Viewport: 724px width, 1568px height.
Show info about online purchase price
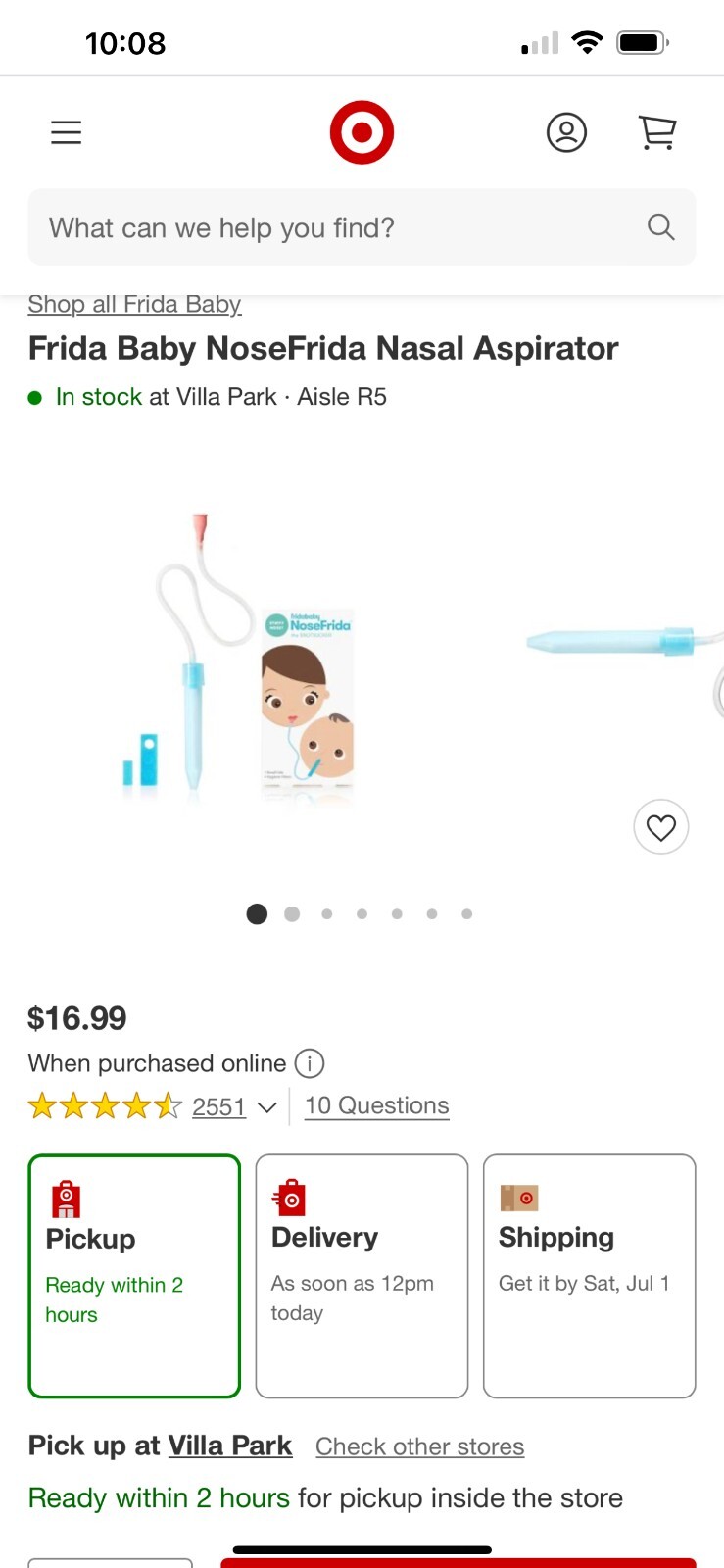click(310, 1063)
